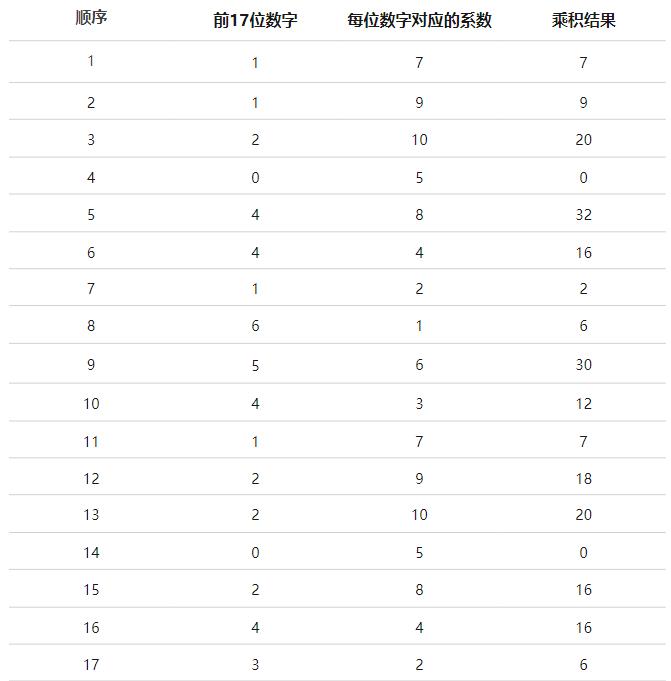Viewport: 671px width, 681px height.
Task: Click the sequence number 1 cell
Action: click(x=91, y=62)
